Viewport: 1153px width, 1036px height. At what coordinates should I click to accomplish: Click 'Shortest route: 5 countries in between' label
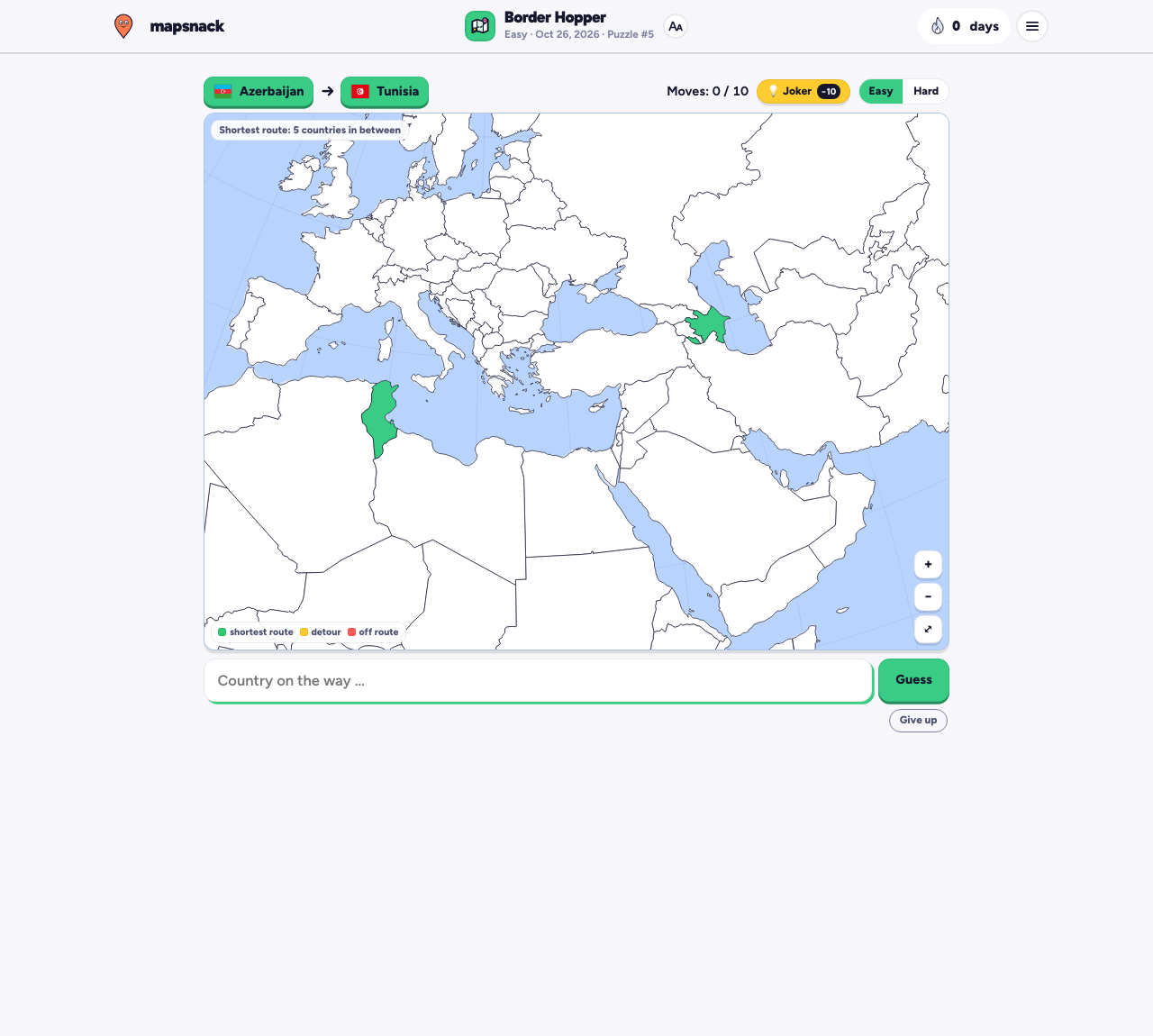coord(310,130)
